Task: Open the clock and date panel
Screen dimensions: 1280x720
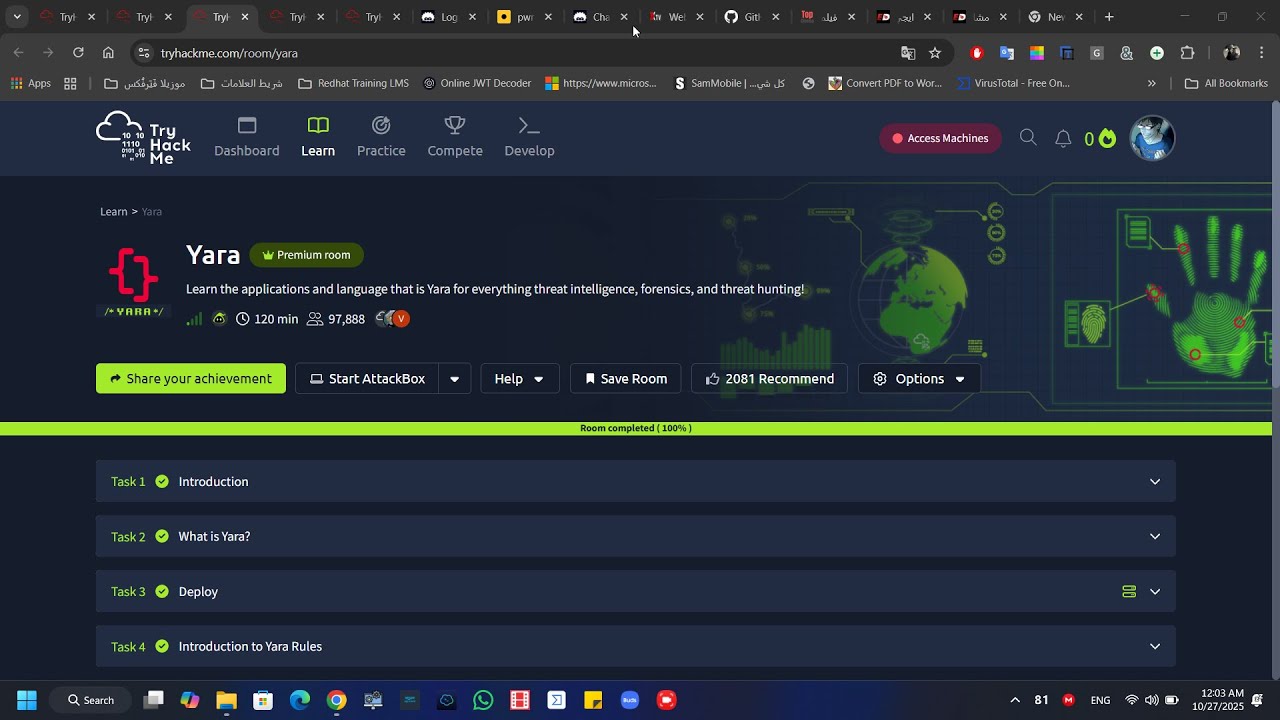Action: tap(1217, 700)
